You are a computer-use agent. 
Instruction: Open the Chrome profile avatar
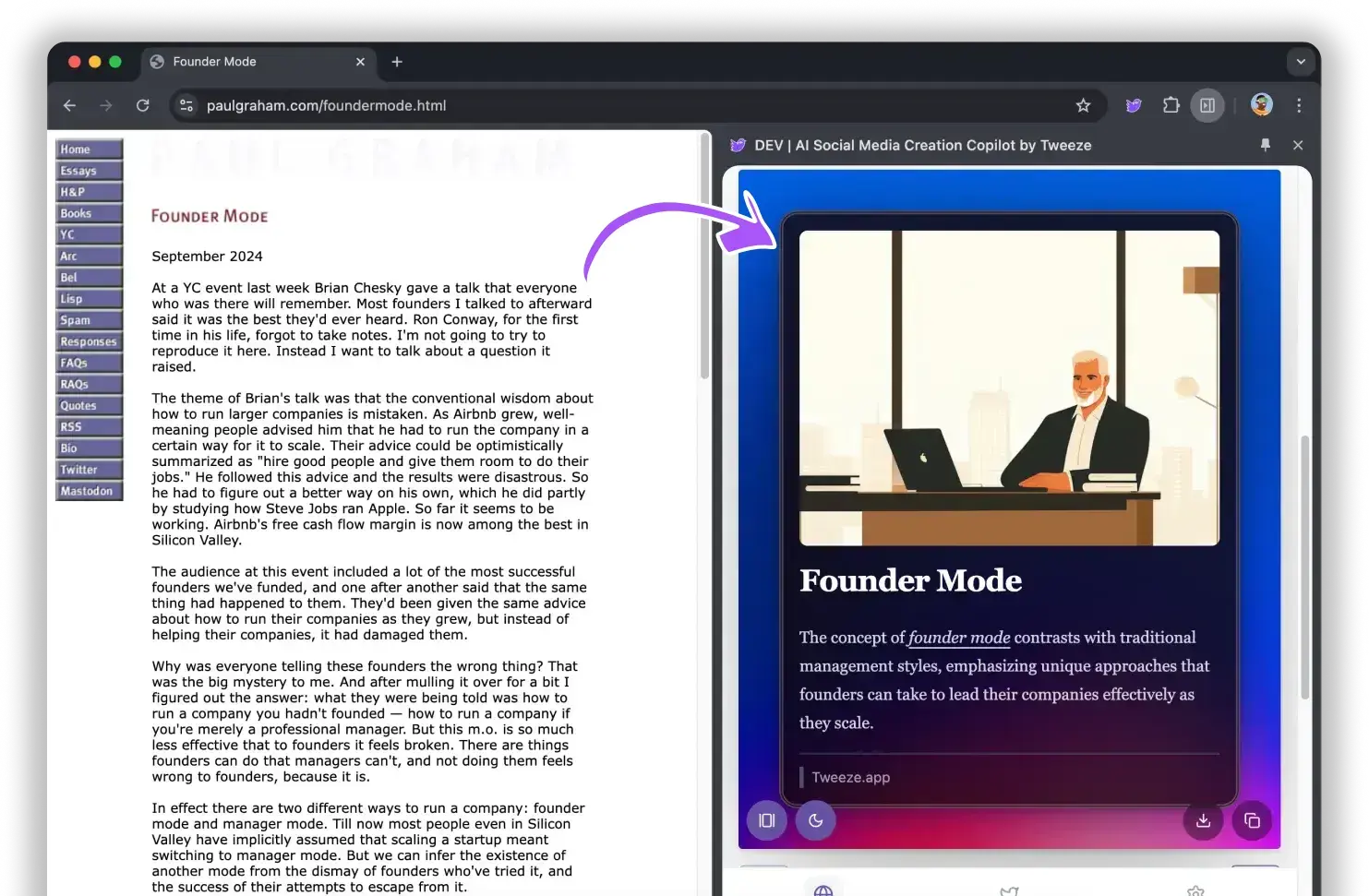[x=1261, y=104]
